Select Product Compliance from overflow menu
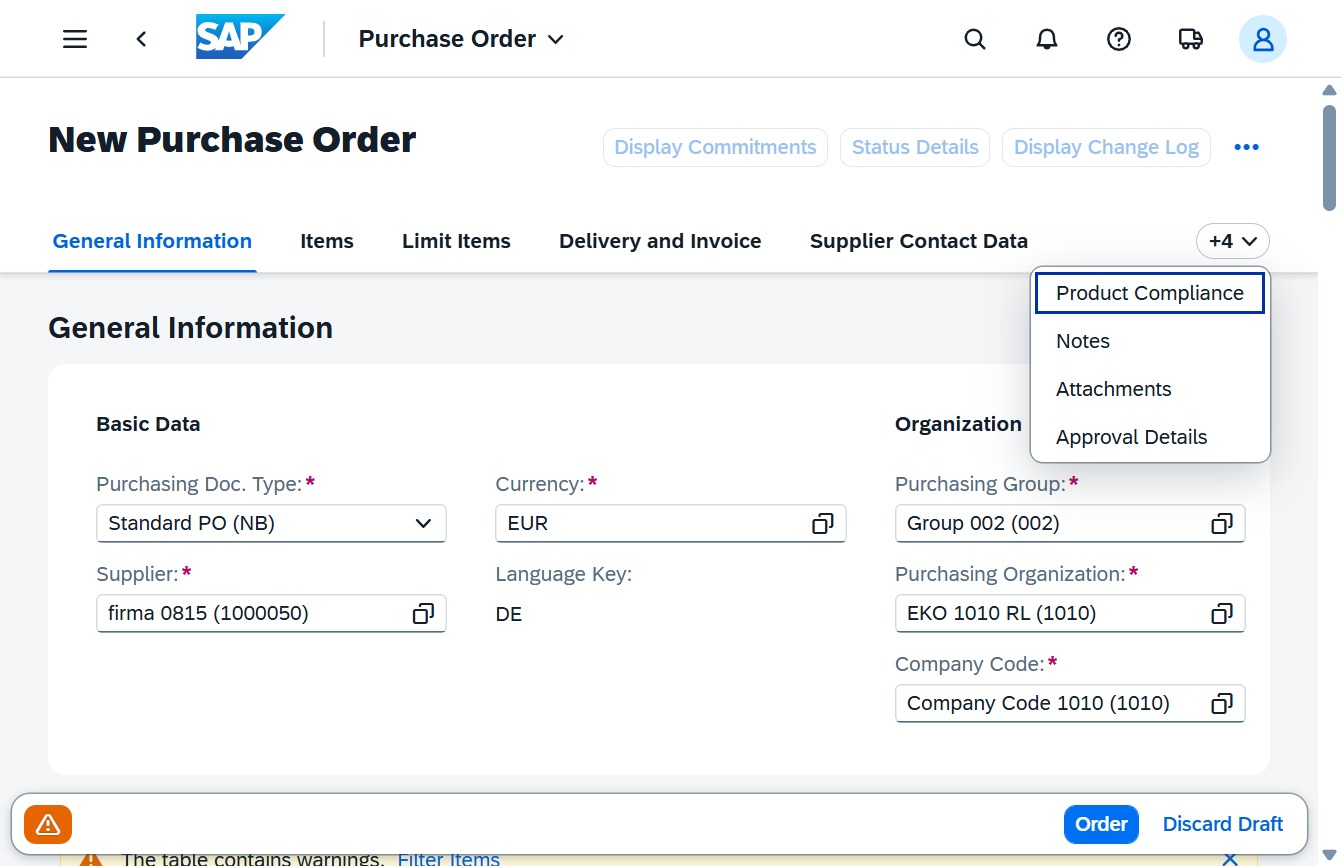Image resolution: width=1341 pixels, height=866 pixels. click(x=1150, y=293)
